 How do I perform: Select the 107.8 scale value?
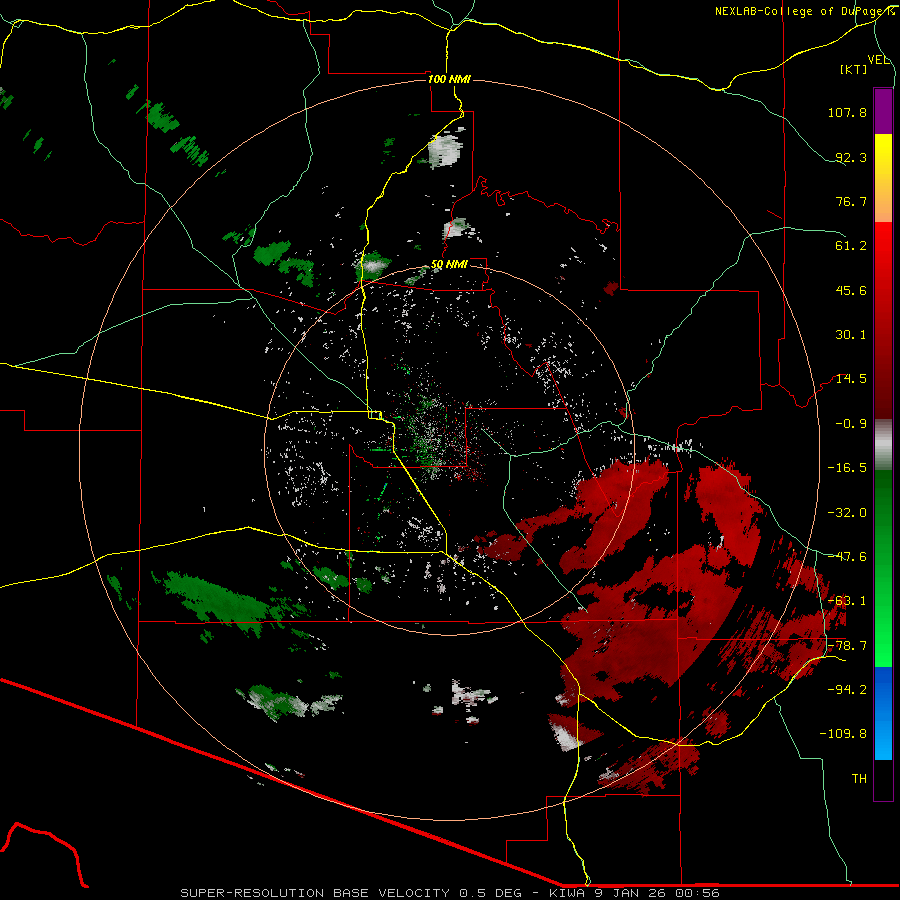(847, 112)
